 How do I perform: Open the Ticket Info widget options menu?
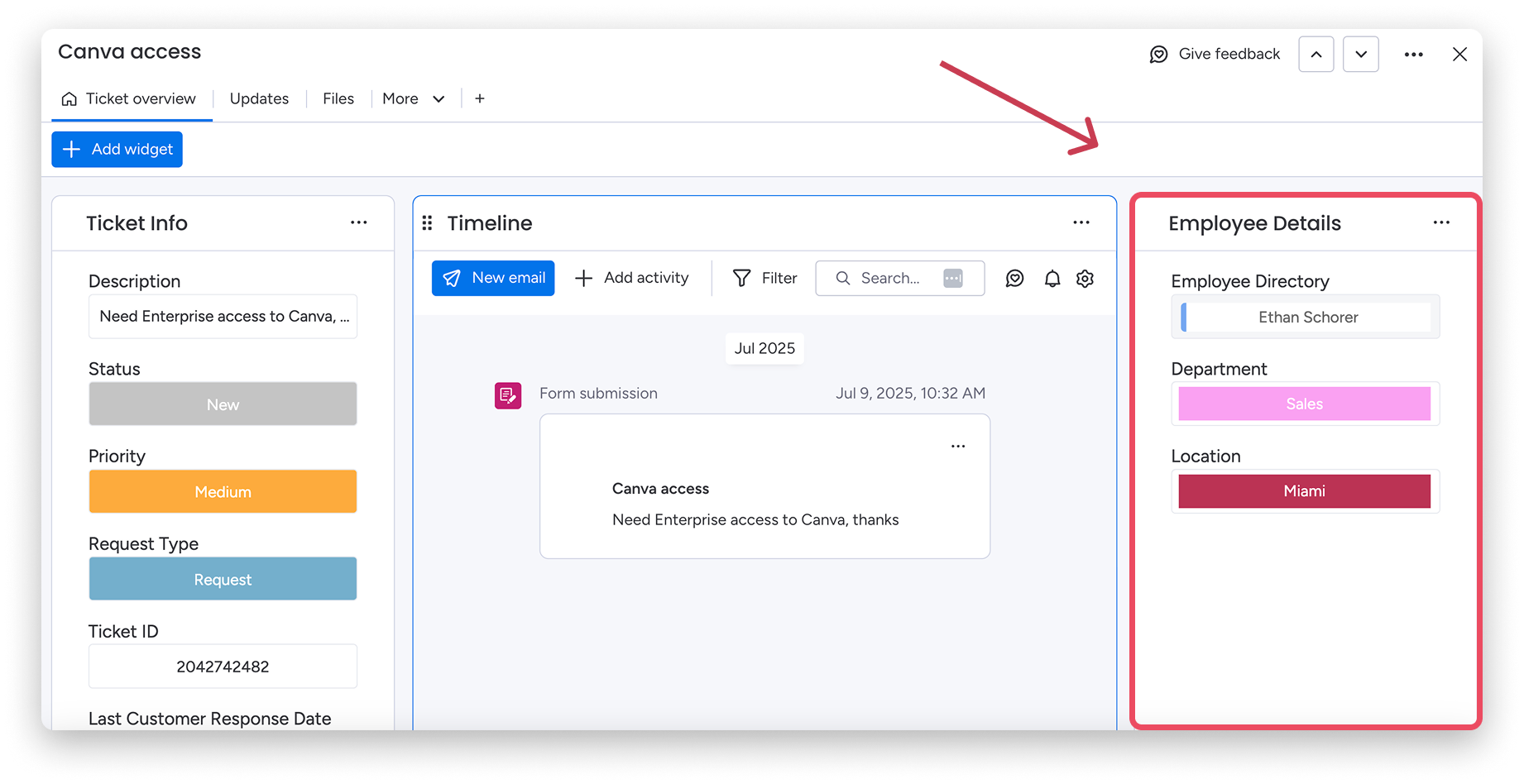tap(358, 222)
